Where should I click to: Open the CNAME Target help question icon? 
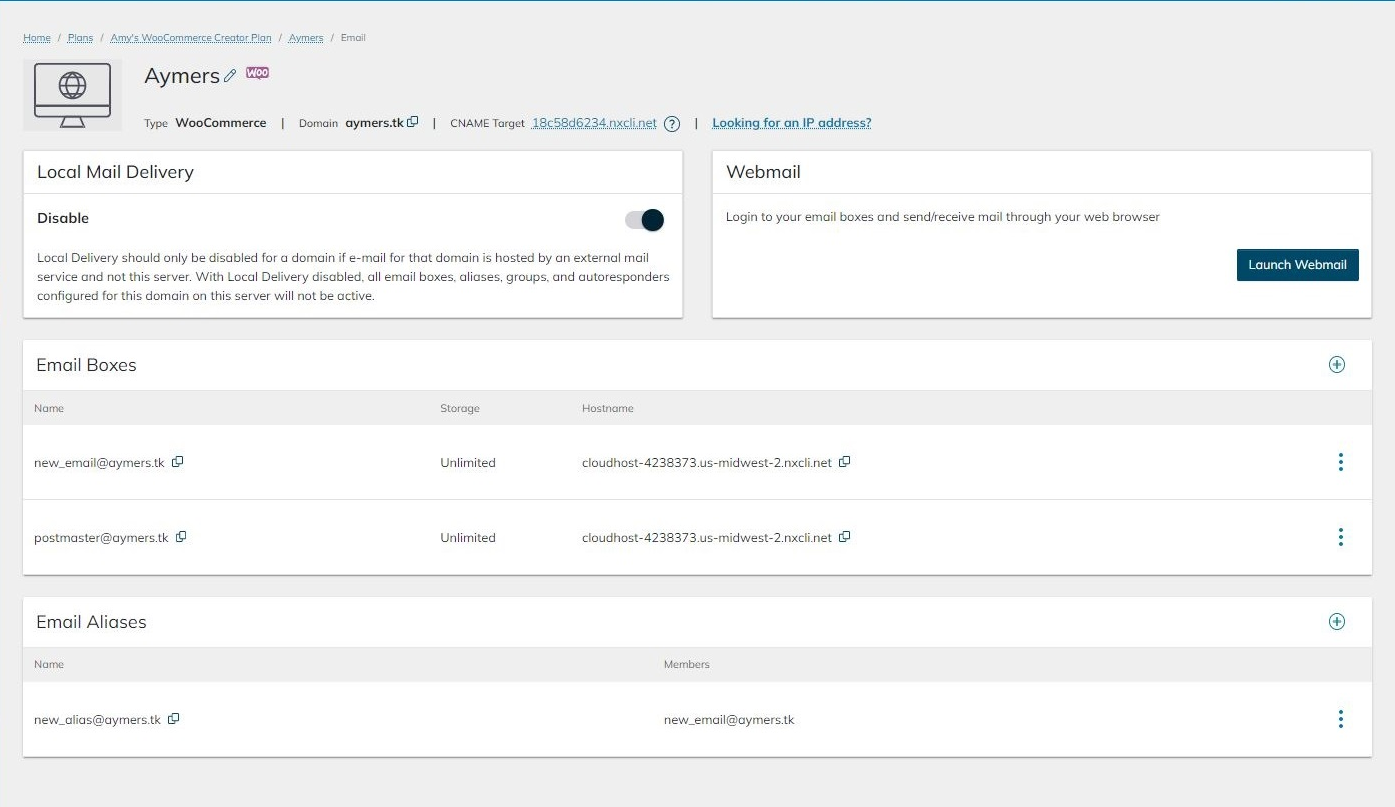coord(672,124)
